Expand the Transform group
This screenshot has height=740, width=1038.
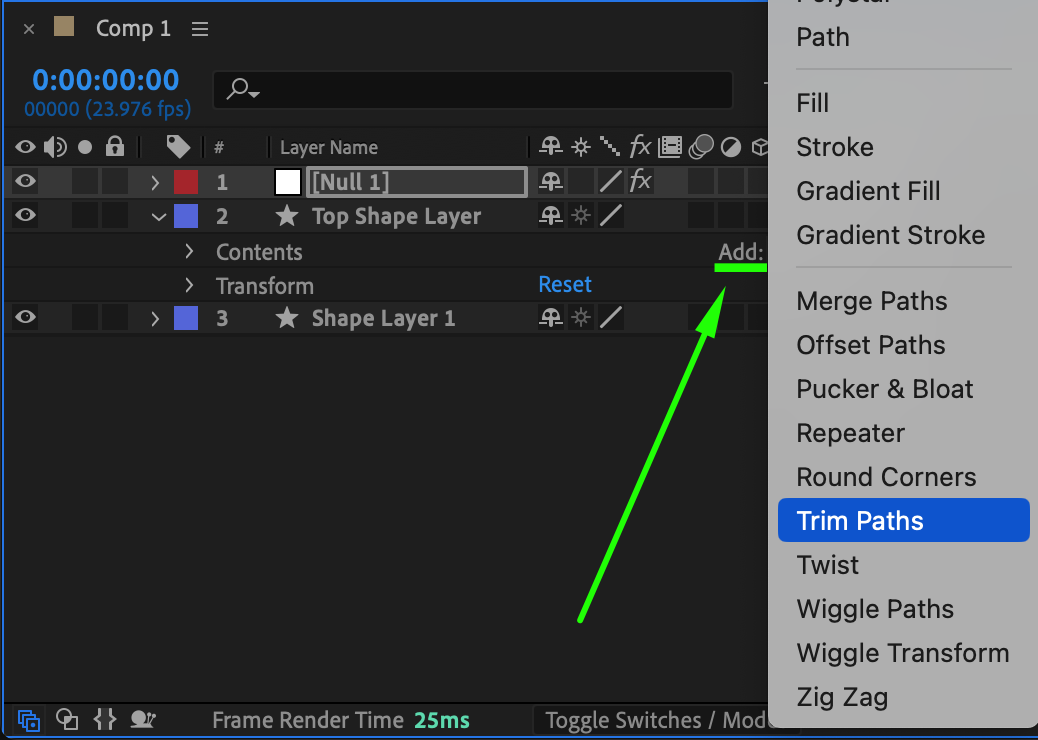click(x=189, y=285)
